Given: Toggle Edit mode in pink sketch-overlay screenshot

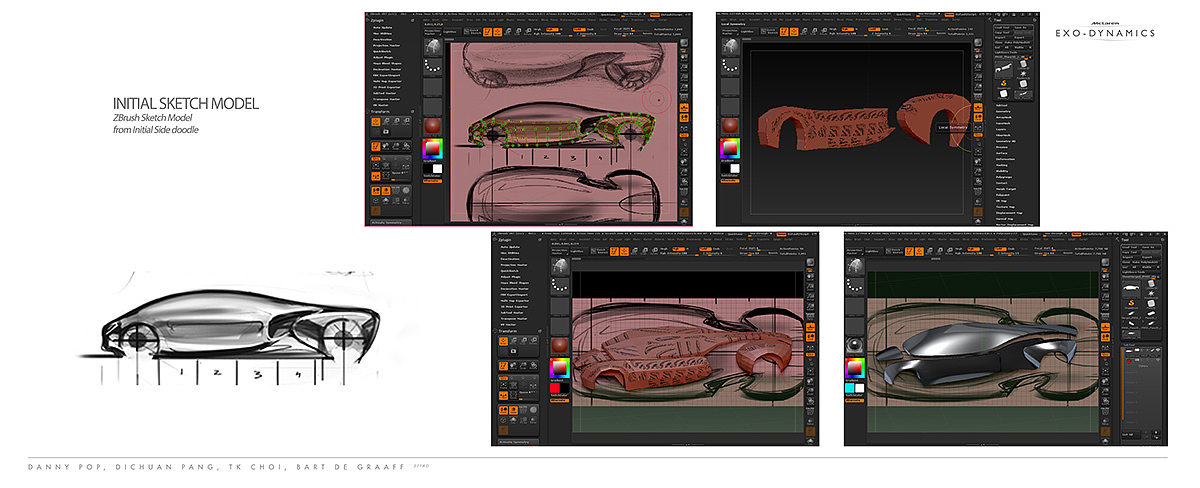Looking at the screenshot, I should click(487, 31).
